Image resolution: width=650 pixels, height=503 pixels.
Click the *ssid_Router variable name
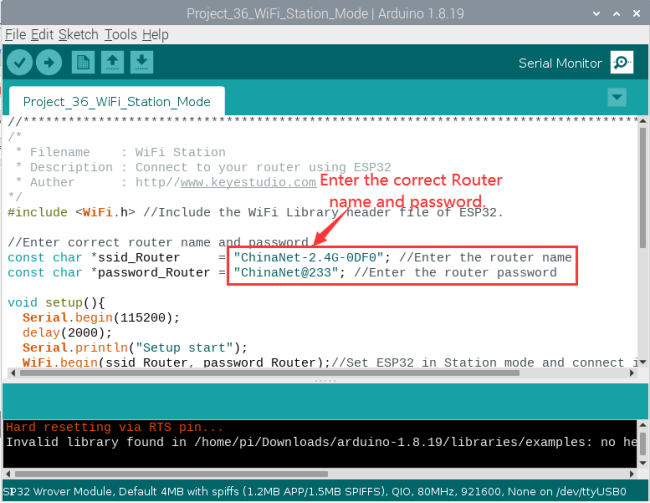click(135, 258)
